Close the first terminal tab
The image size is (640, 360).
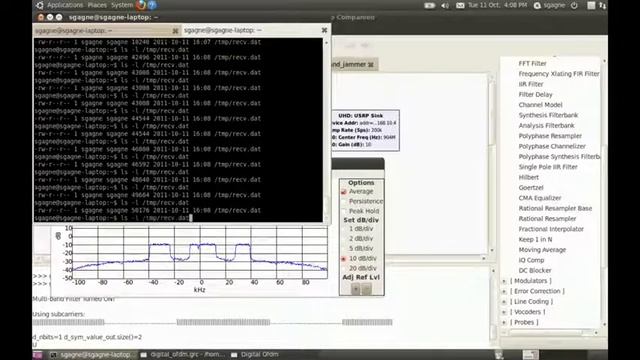[x=175, y=31]
